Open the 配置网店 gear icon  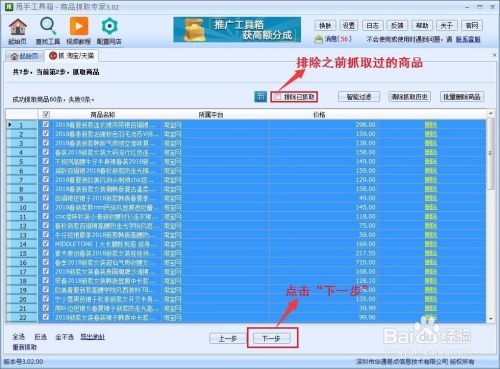109,31
